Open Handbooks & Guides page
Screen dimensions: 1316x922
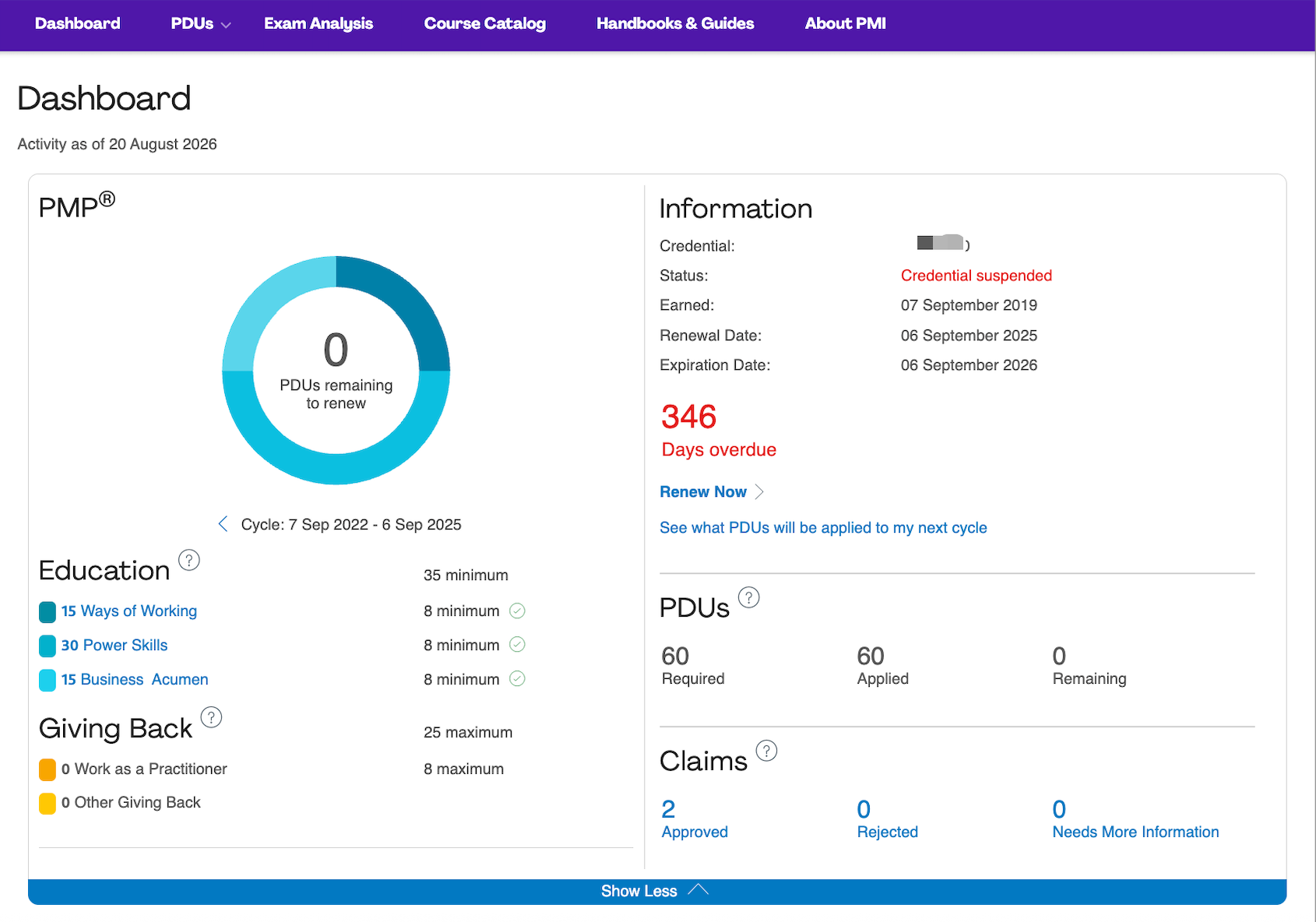tap(675, 24)
